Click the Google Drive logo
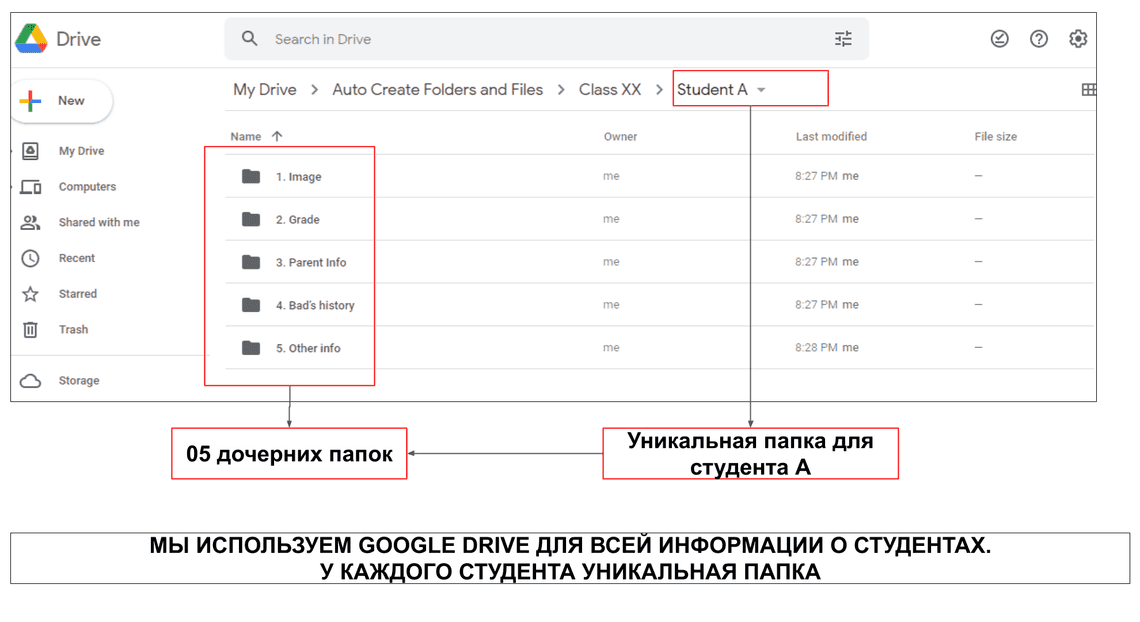This screenshot has width=1140, height=622. pyautogui.click(x=31, y=39)
